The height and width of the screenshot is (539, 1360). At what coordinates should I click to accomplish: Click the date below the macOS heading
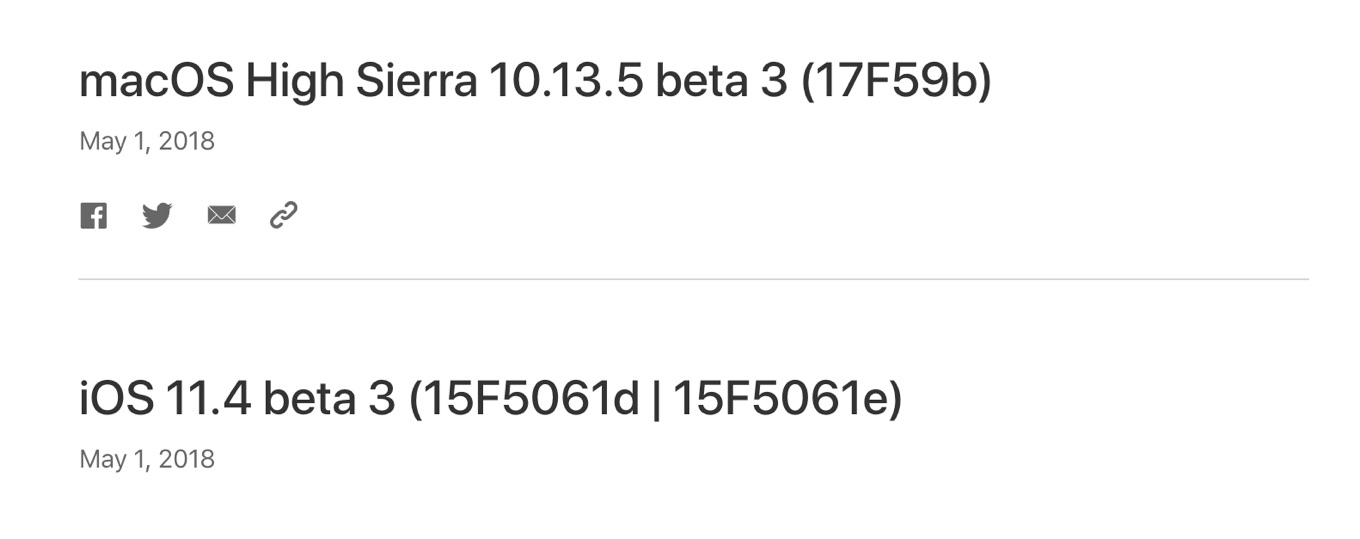147,141
